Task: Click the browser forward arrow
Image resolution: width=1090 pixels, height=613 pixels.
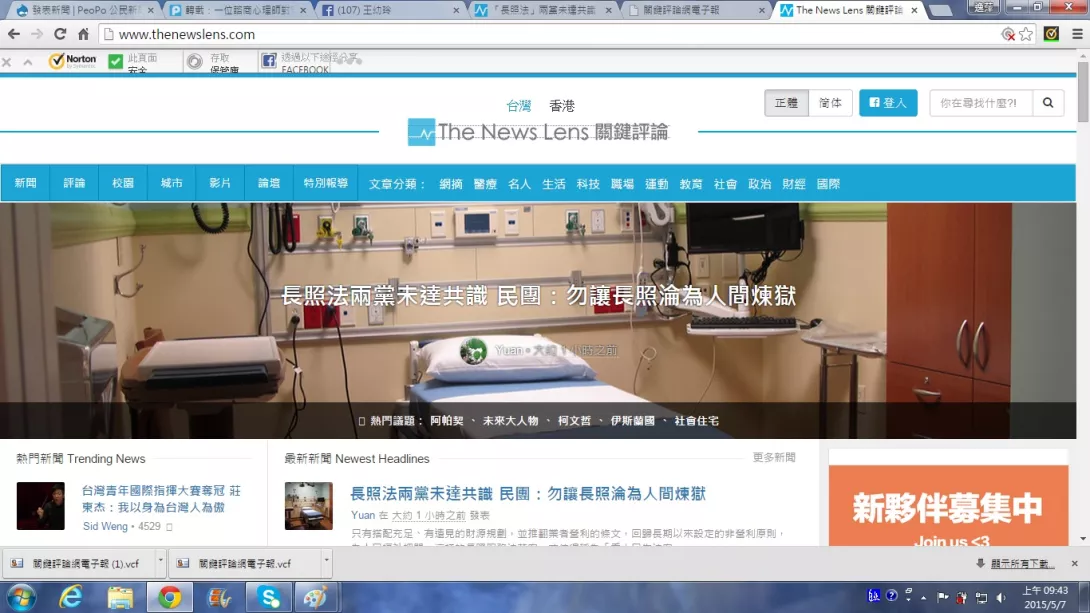Action: pyautogui.click(x=37, y=34)
